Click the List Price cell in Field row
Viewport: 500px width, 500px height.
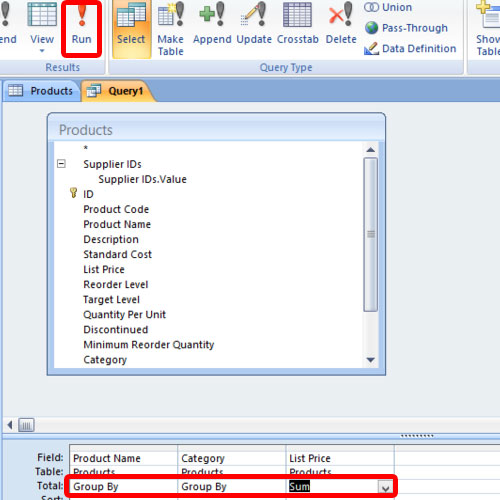point(340,458)
